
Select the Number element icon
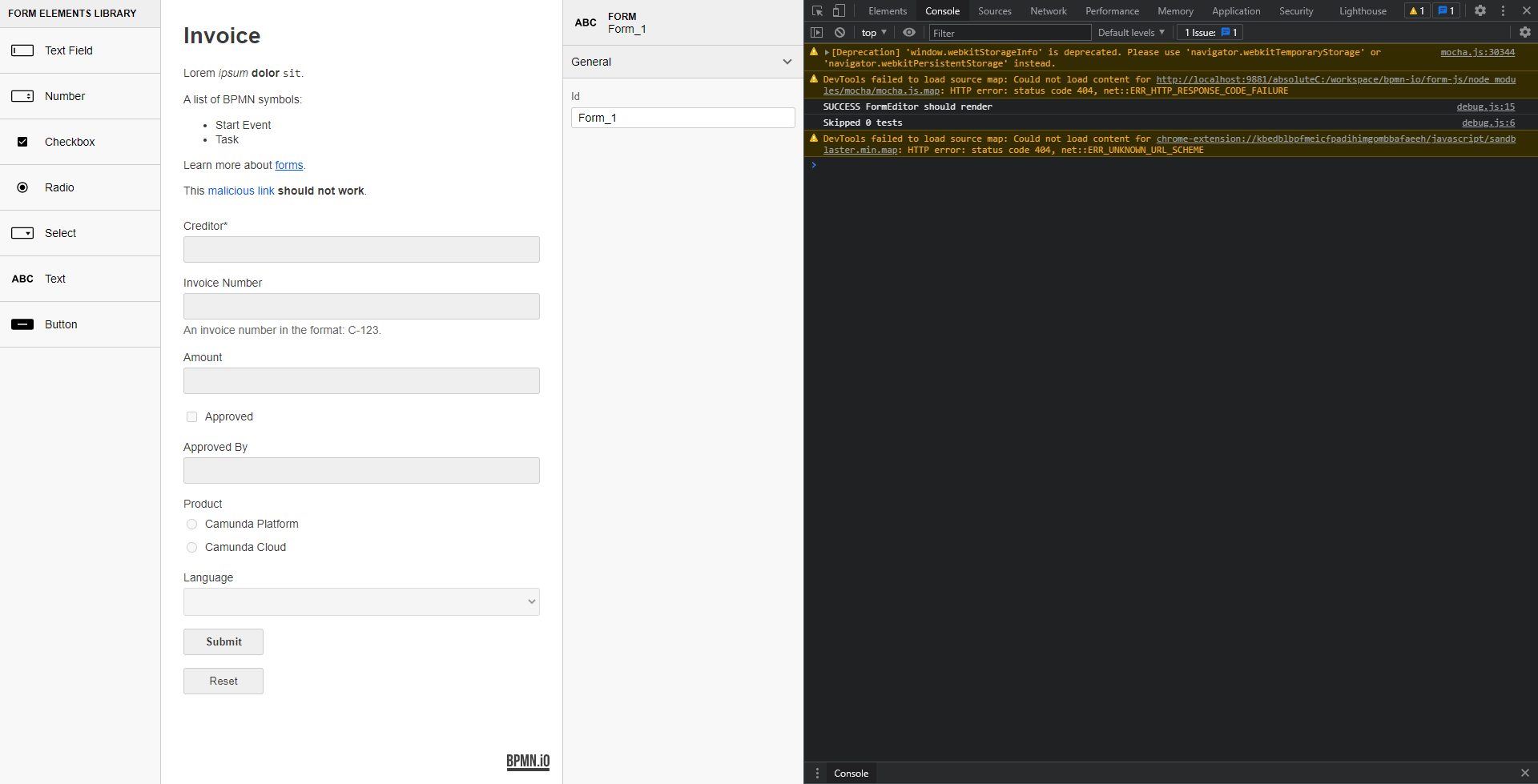(x=22, y=95)
